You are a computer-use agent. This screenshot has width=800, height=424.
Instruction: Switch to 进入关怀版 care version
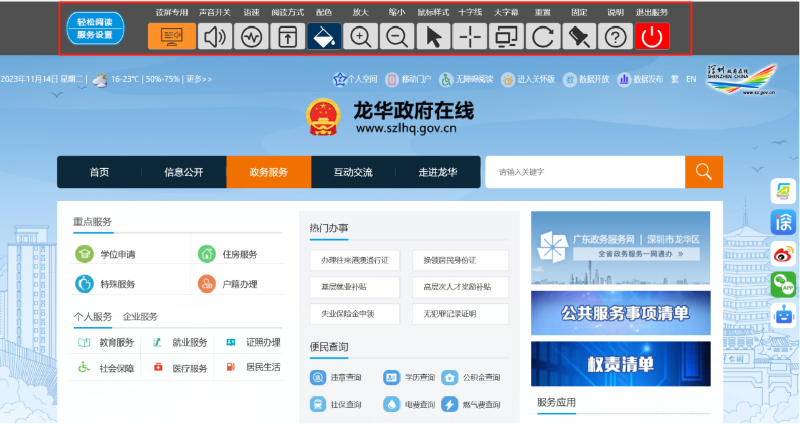point(528,79)
